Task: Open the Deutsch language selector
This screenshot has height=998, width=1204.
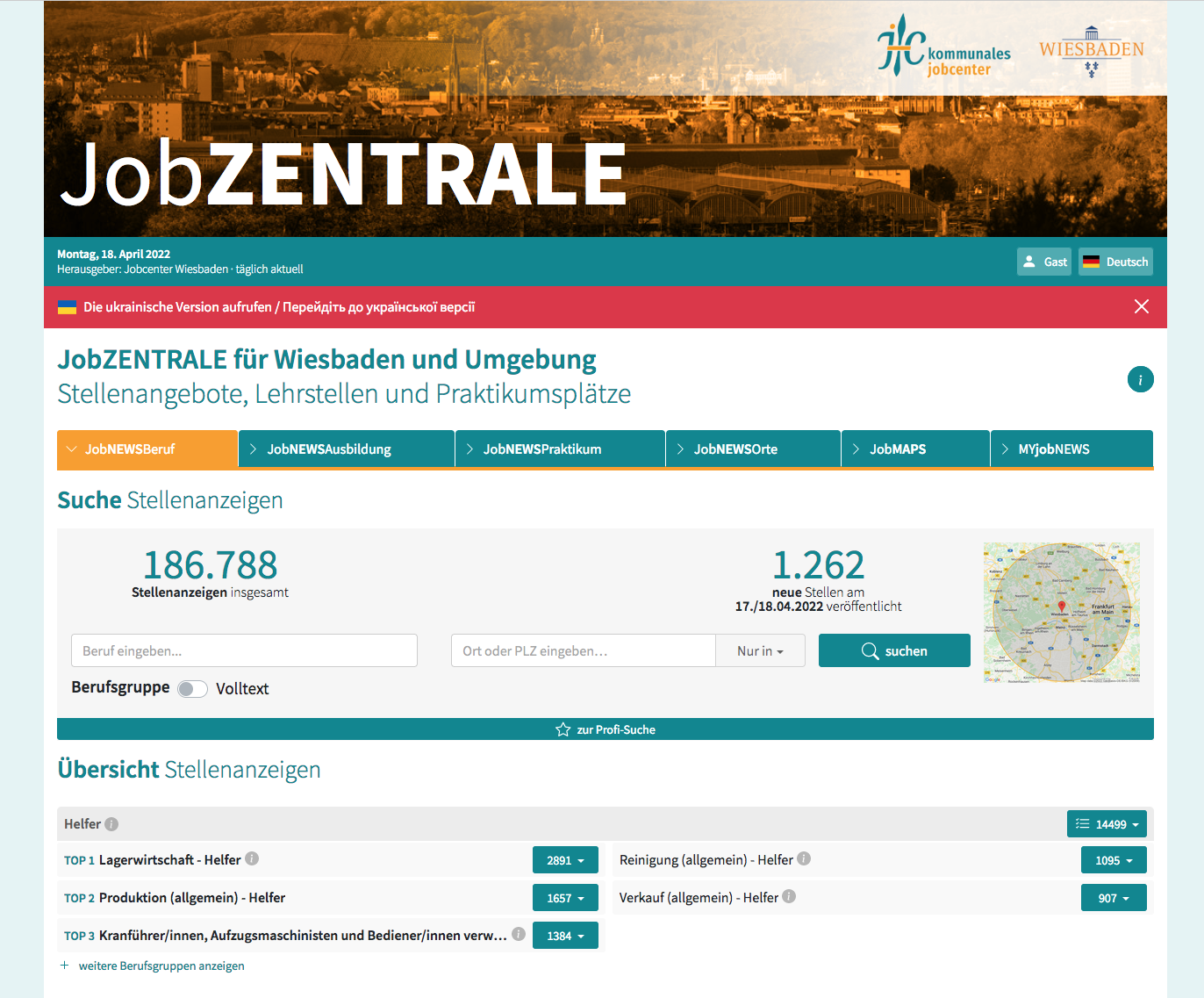Action: [x=1114, y=262]
